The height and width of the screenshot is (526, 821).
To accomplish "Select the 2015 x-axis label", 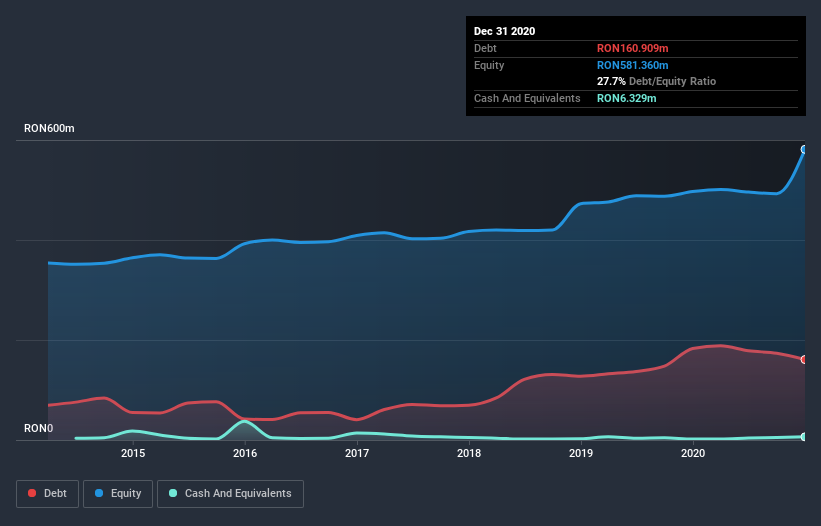I will pyautogui.click(x=133, y=453).
